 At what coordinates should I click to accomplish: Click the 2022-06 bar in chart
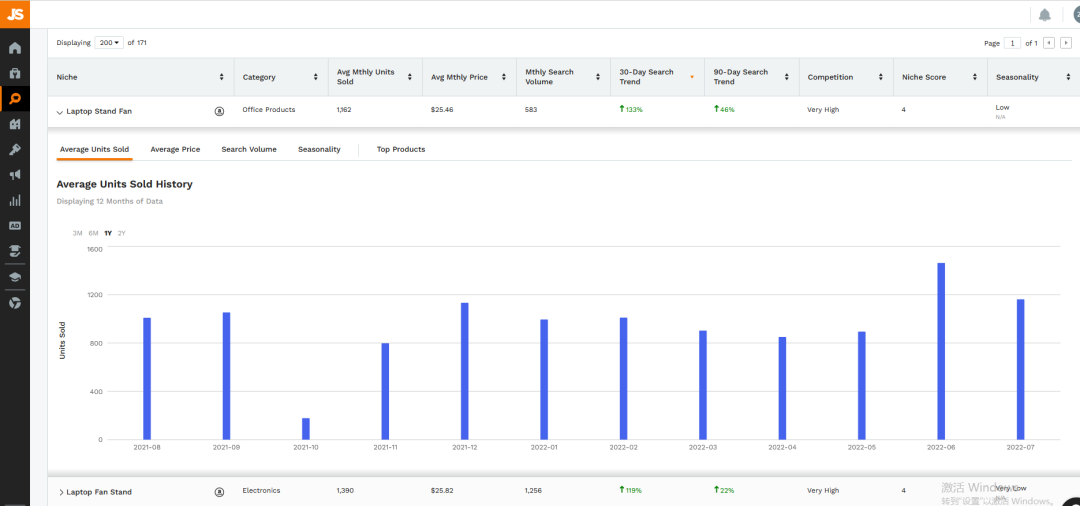(x=941, y=351)
